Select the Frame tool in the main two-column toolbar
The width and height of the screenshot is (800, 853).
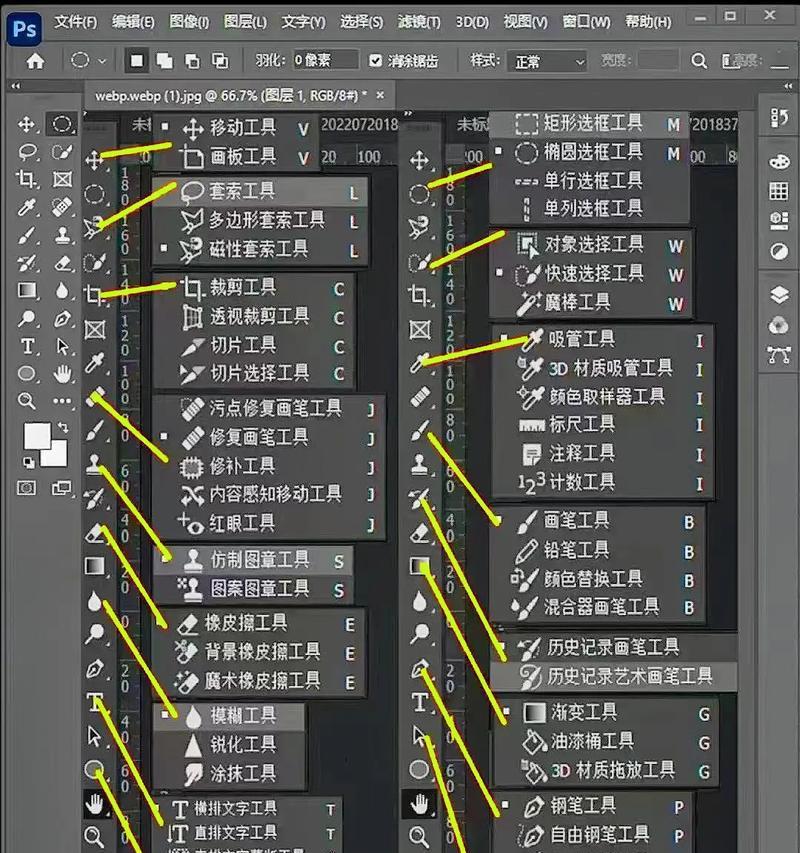62,179
